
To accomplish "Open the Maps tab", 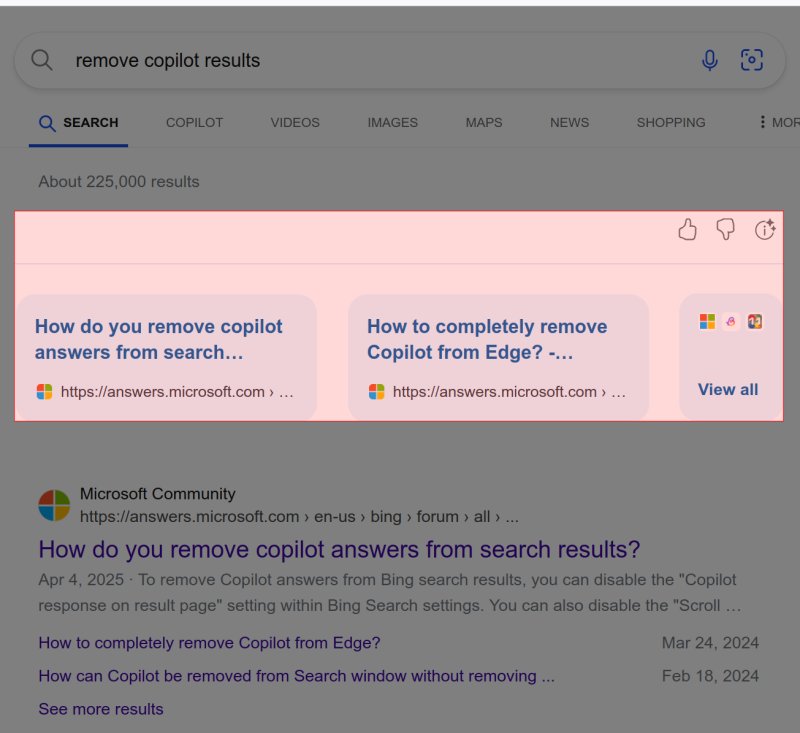I will pyautogui.click(x=484, y=122).
